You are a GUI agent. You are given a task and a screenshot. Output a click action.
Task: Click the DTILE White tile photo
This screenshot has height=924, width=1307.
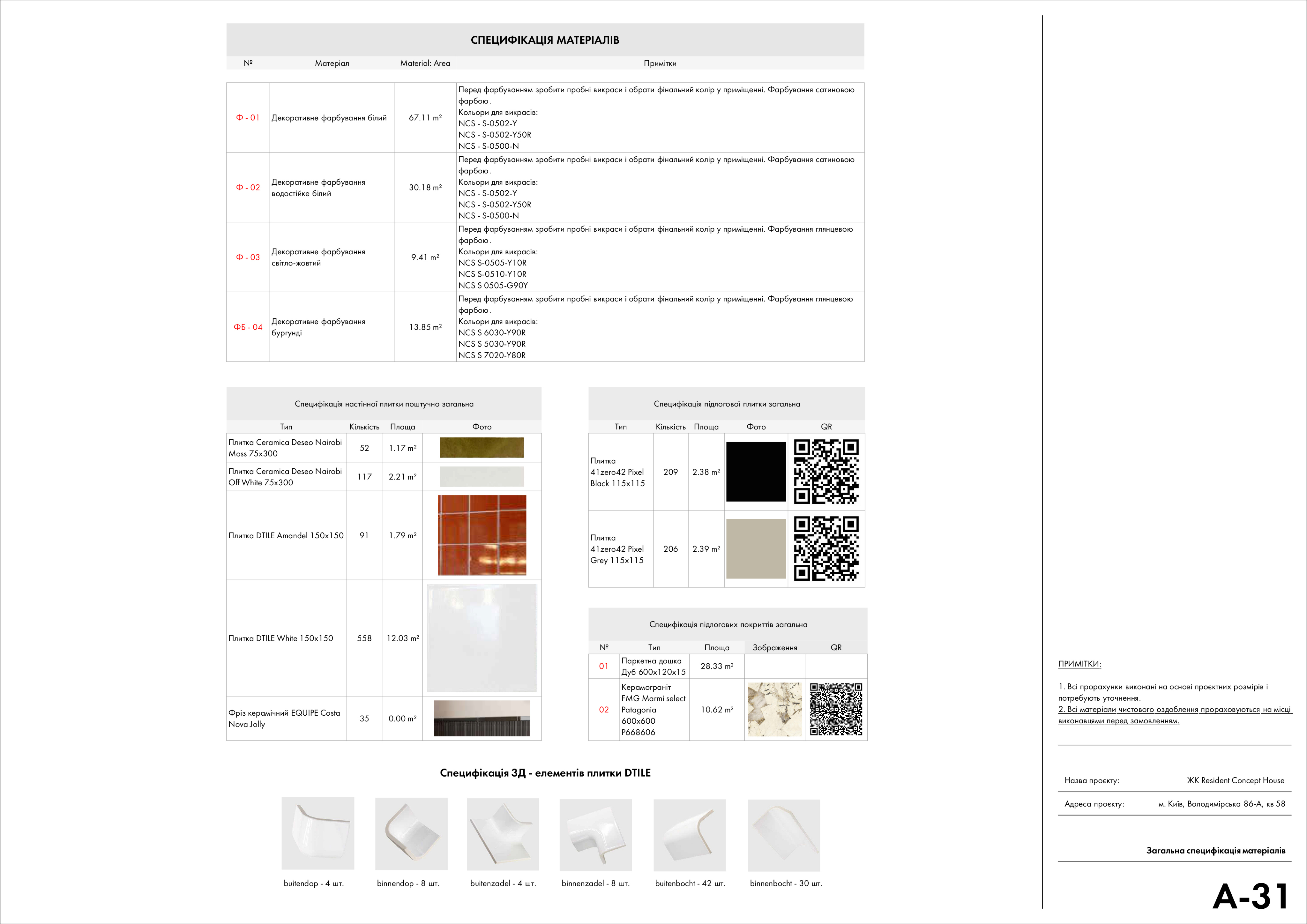pyautogui.click(x=482, y=637)
